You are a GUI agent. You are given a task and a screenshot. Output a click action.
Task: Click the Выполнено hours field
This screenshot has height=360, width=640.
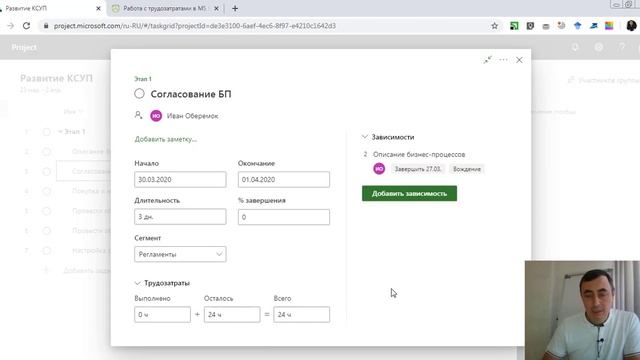162,315
